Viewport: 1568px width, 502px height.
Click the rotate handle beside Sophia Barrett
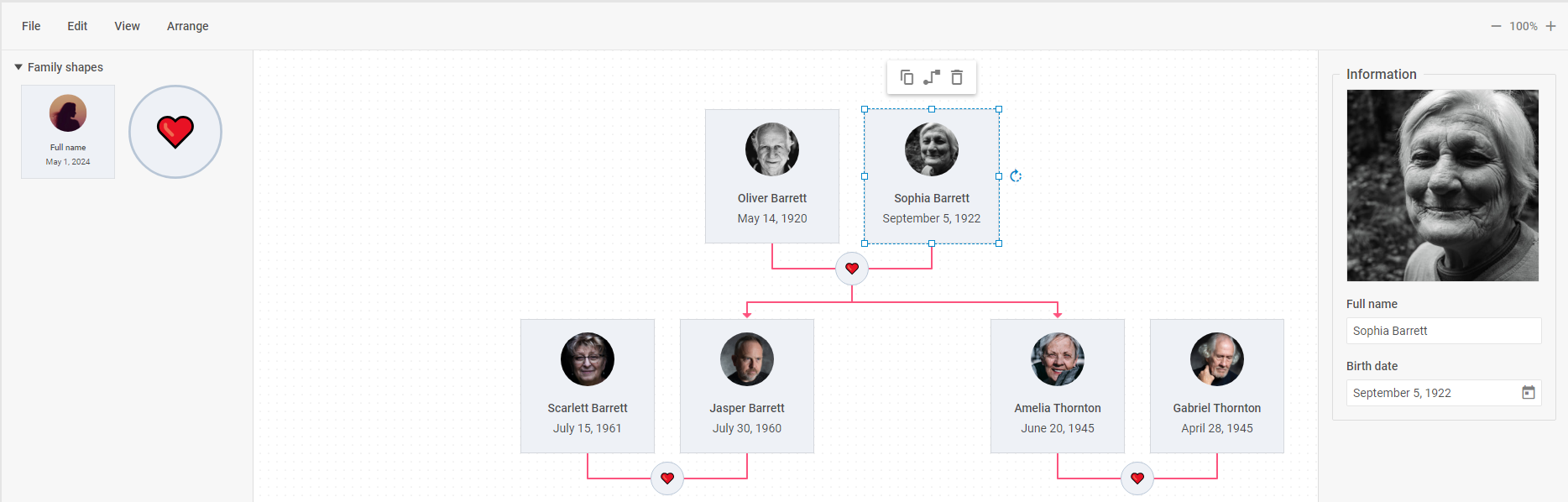click(1016, 175)
